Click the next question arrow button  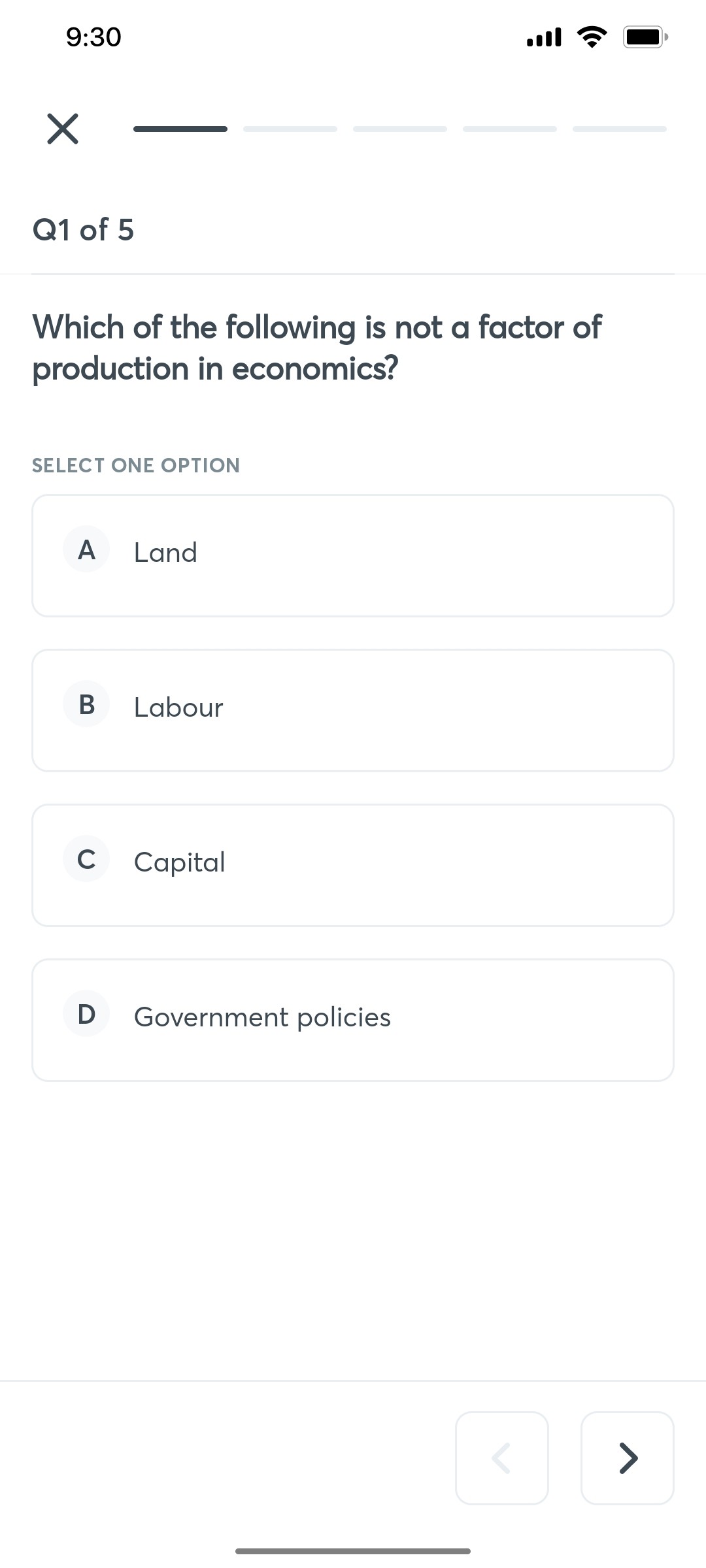[627, 1458]
